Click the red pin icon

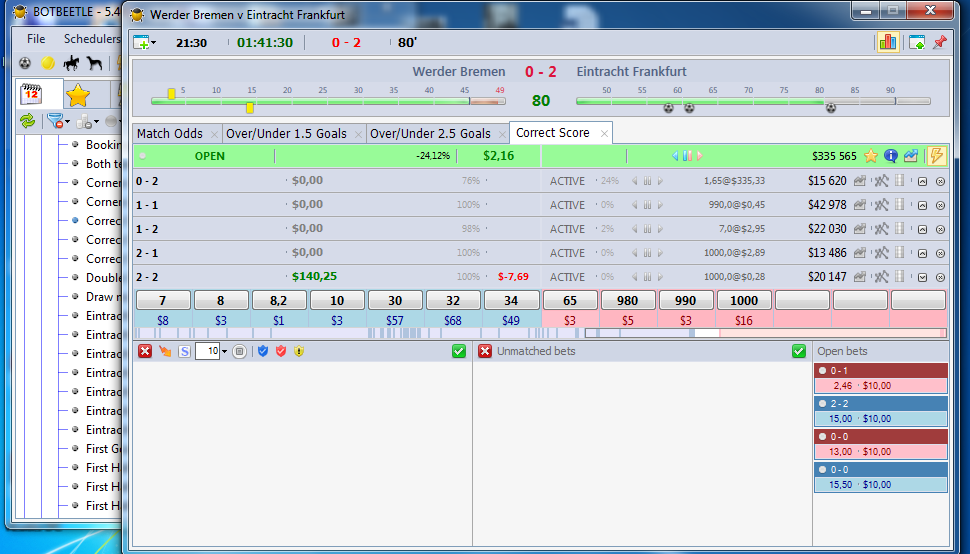click(x=940, y=42)
